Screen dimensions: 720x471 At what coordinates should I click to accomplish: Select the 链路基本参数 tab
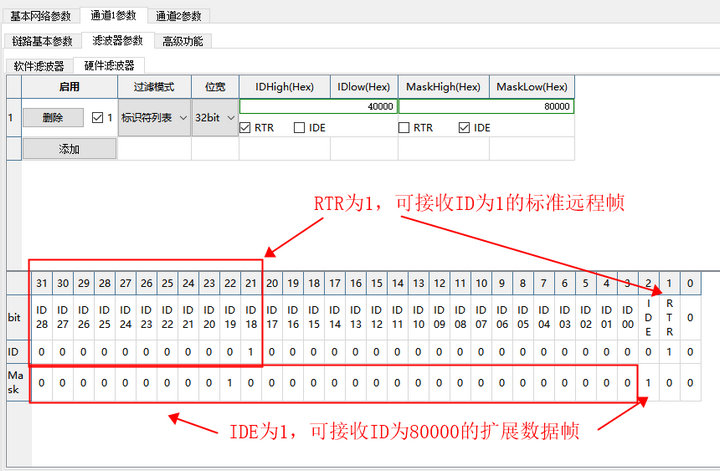coord(42,41)
